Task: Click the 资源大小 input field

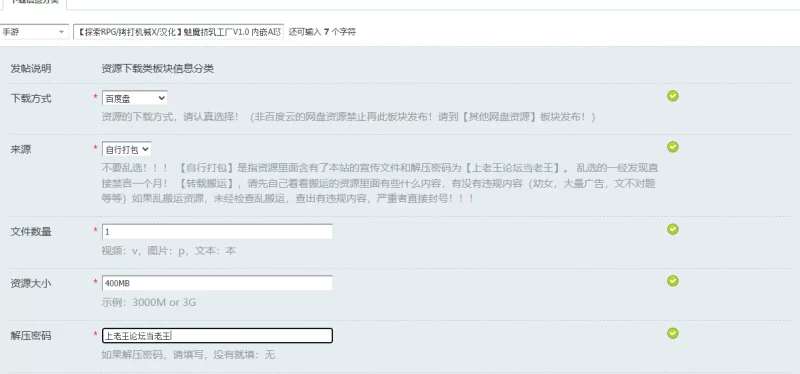Action: [217, 283]
